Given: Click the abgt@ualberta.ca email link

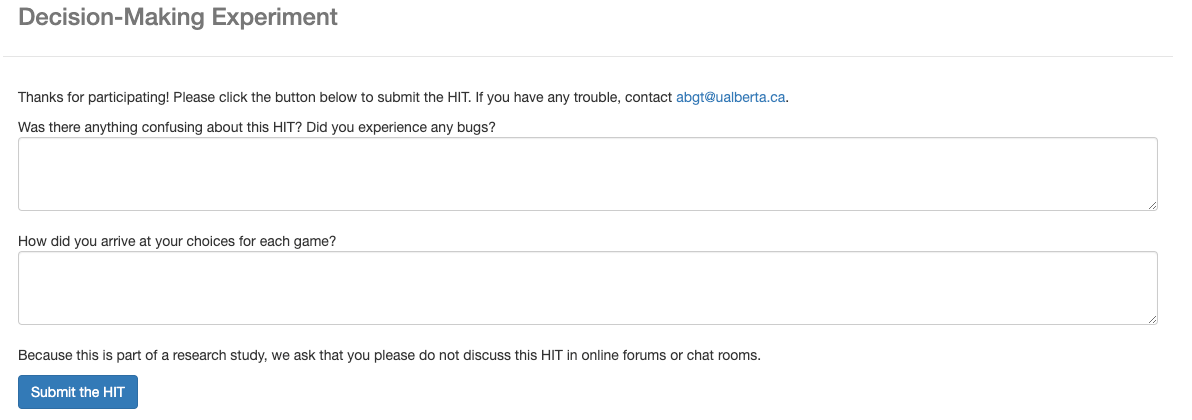Looking at the screenshot, I should (730, 97).
